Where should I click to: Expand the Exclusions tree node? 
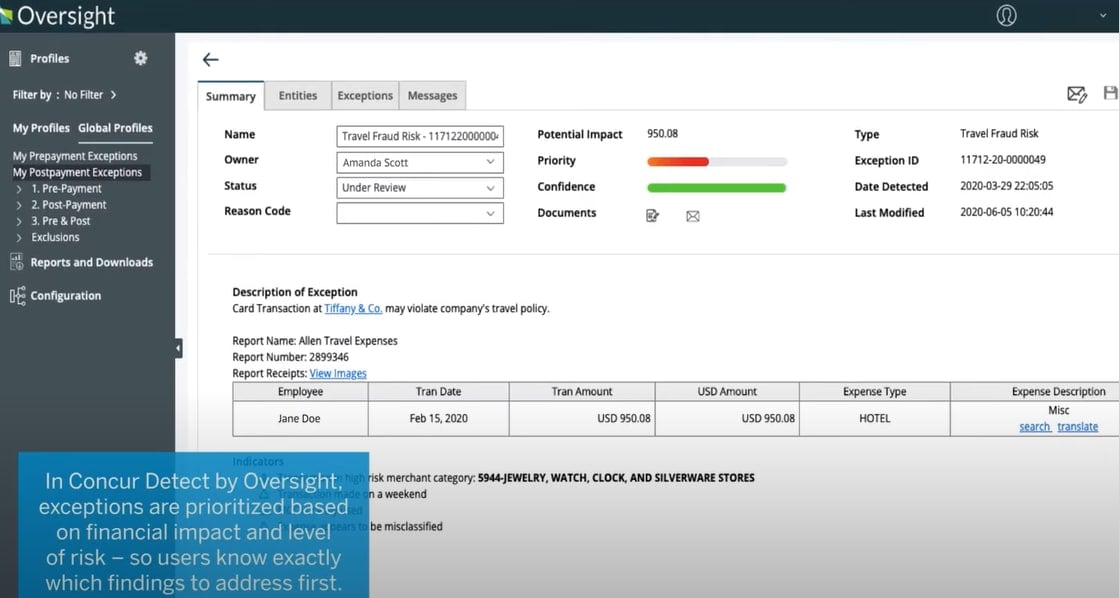coord(19,238)
